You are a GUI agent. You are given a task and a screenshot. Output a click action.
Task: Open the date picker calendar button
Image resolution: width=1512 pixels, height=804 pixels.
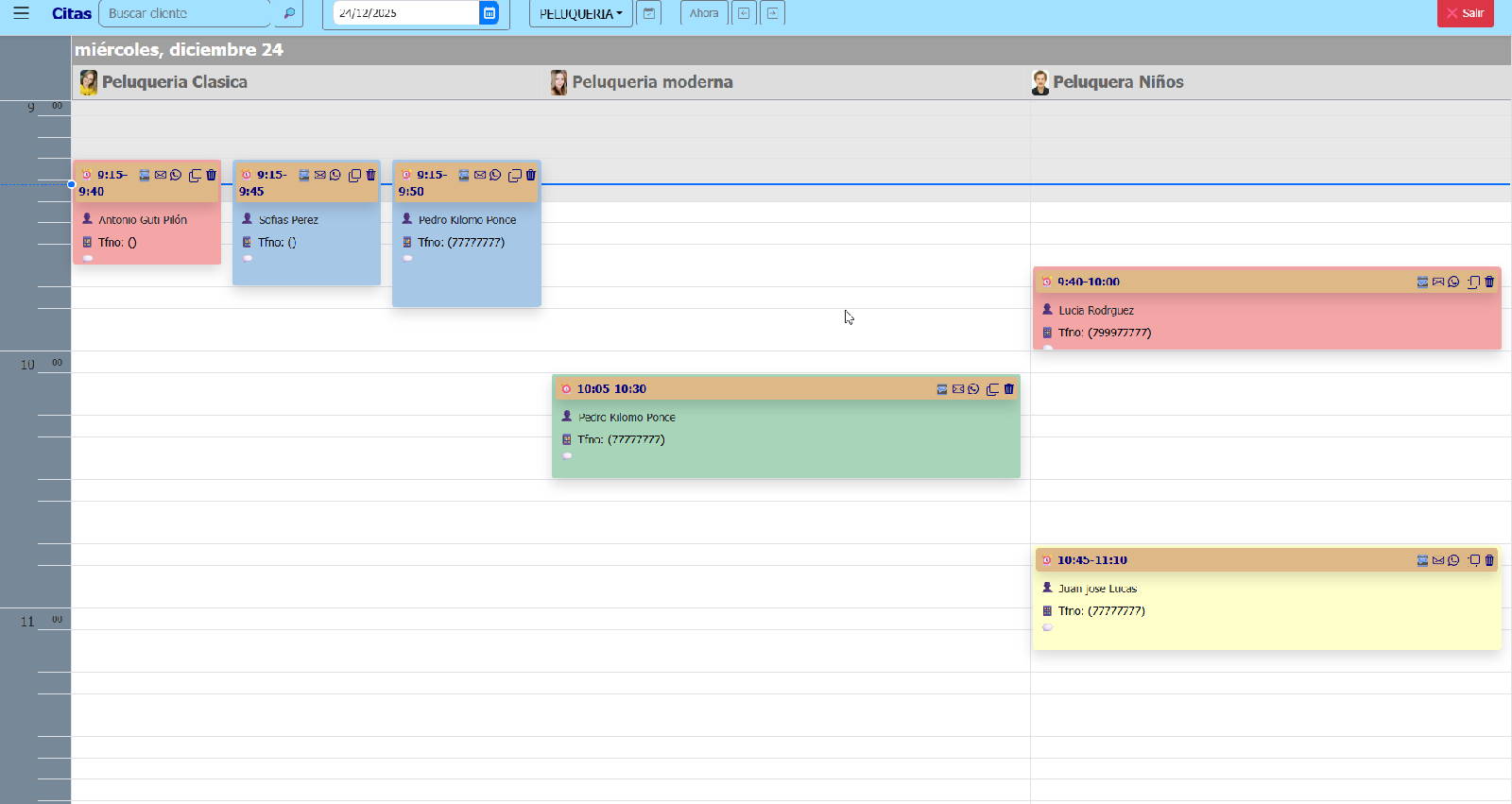[489, 13]
